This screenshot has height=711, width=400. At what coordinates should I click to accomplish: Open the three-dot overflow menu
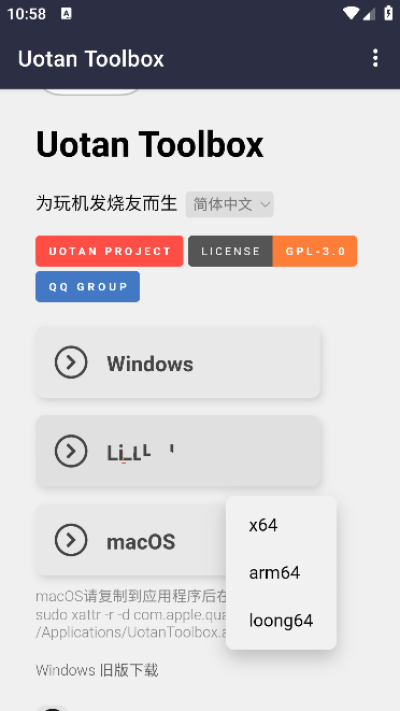tap(375, 58)
